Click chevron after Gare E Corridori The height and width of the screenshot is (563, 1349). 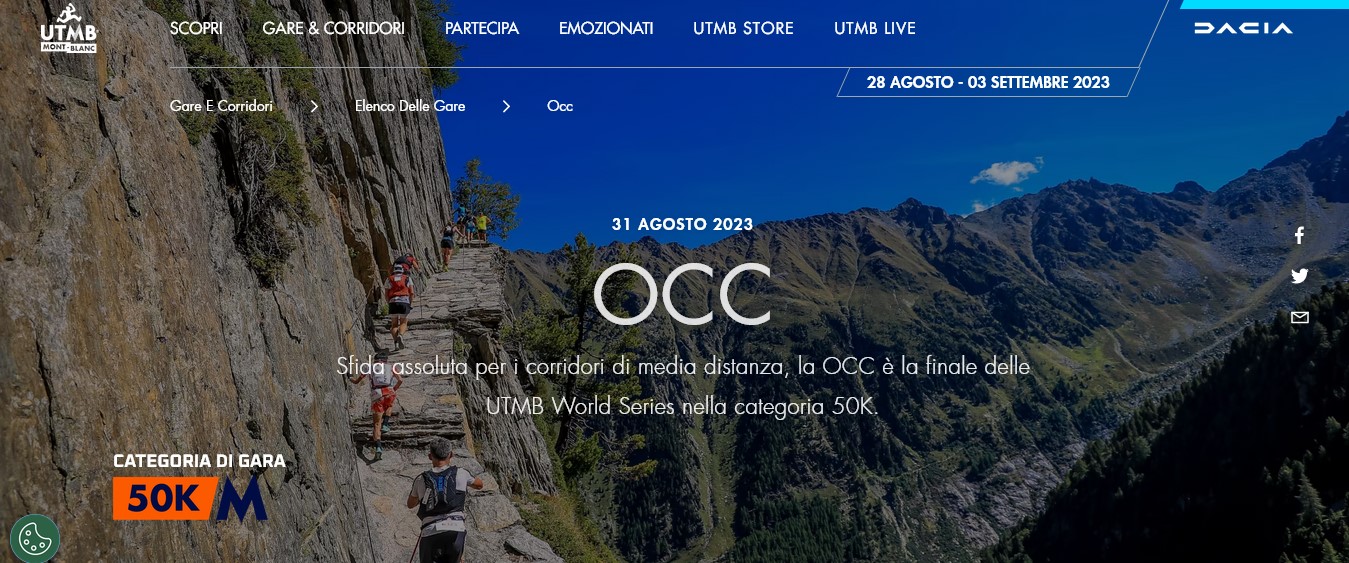coord(314,106)
